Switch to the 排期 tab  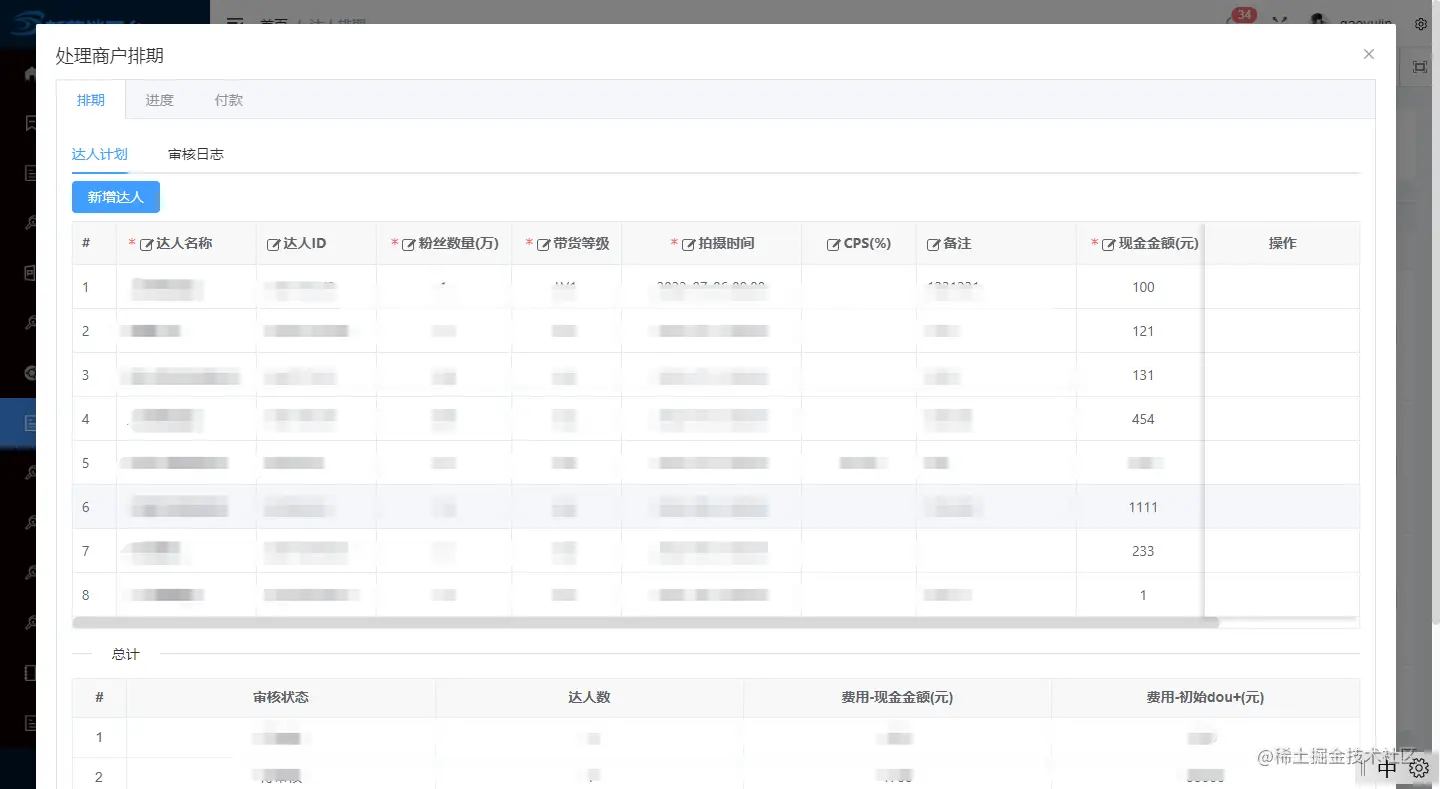click(91, 100)
